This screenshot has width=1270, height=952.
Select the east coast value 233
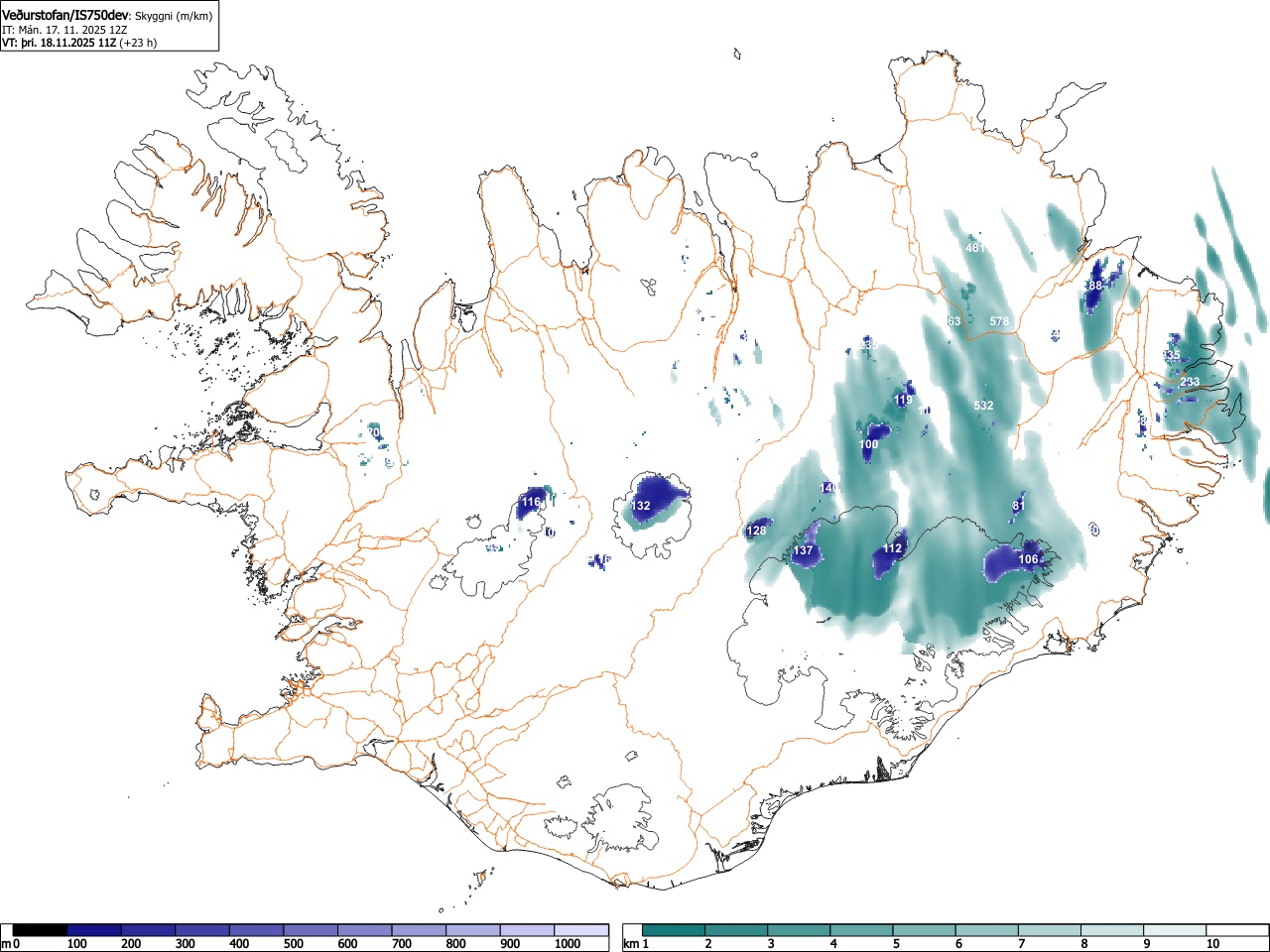(x=1190, y=382)
